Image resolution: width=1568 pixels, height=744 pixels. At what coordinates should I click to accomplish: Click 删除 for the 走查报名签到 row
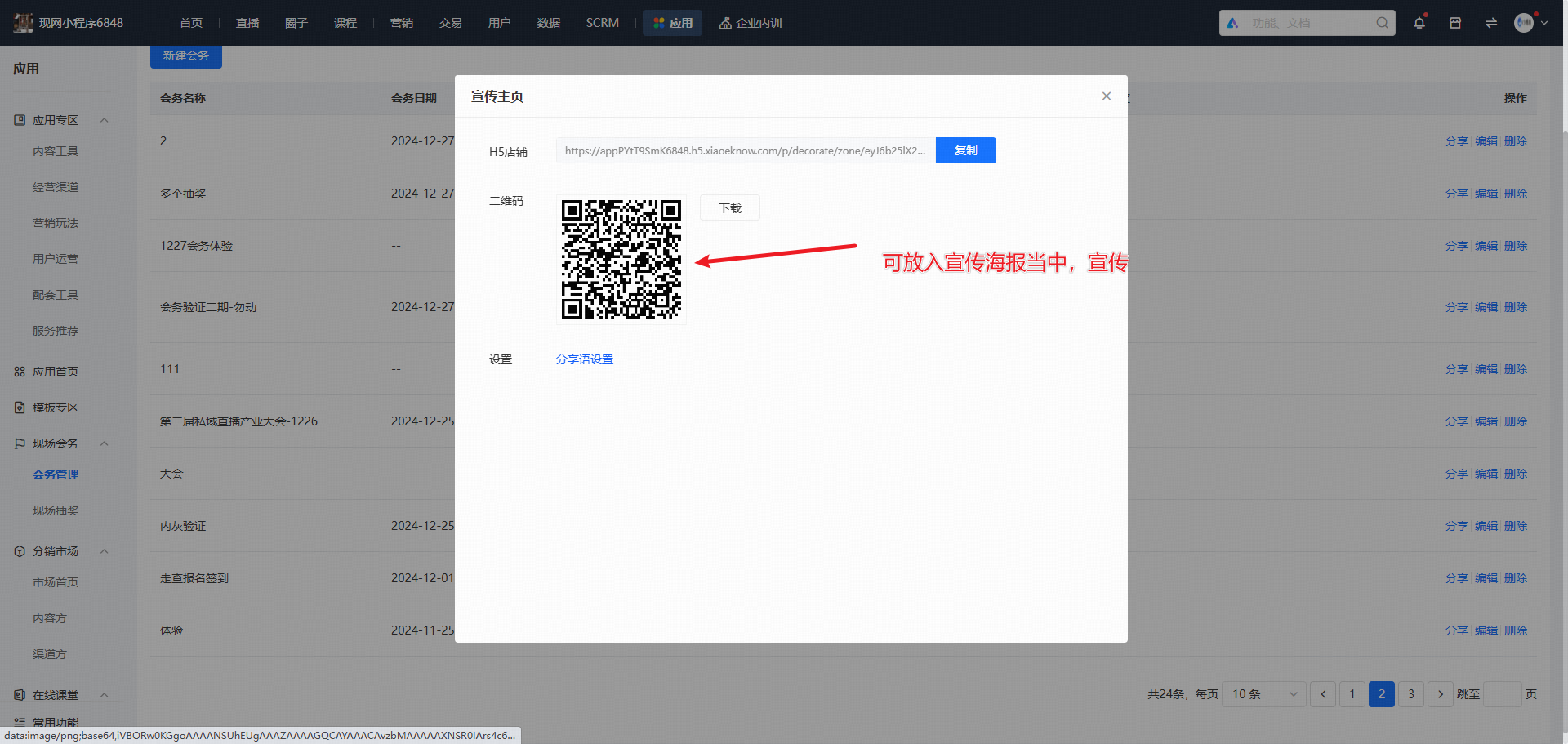pyautogui.click(x=1516, y=578)
